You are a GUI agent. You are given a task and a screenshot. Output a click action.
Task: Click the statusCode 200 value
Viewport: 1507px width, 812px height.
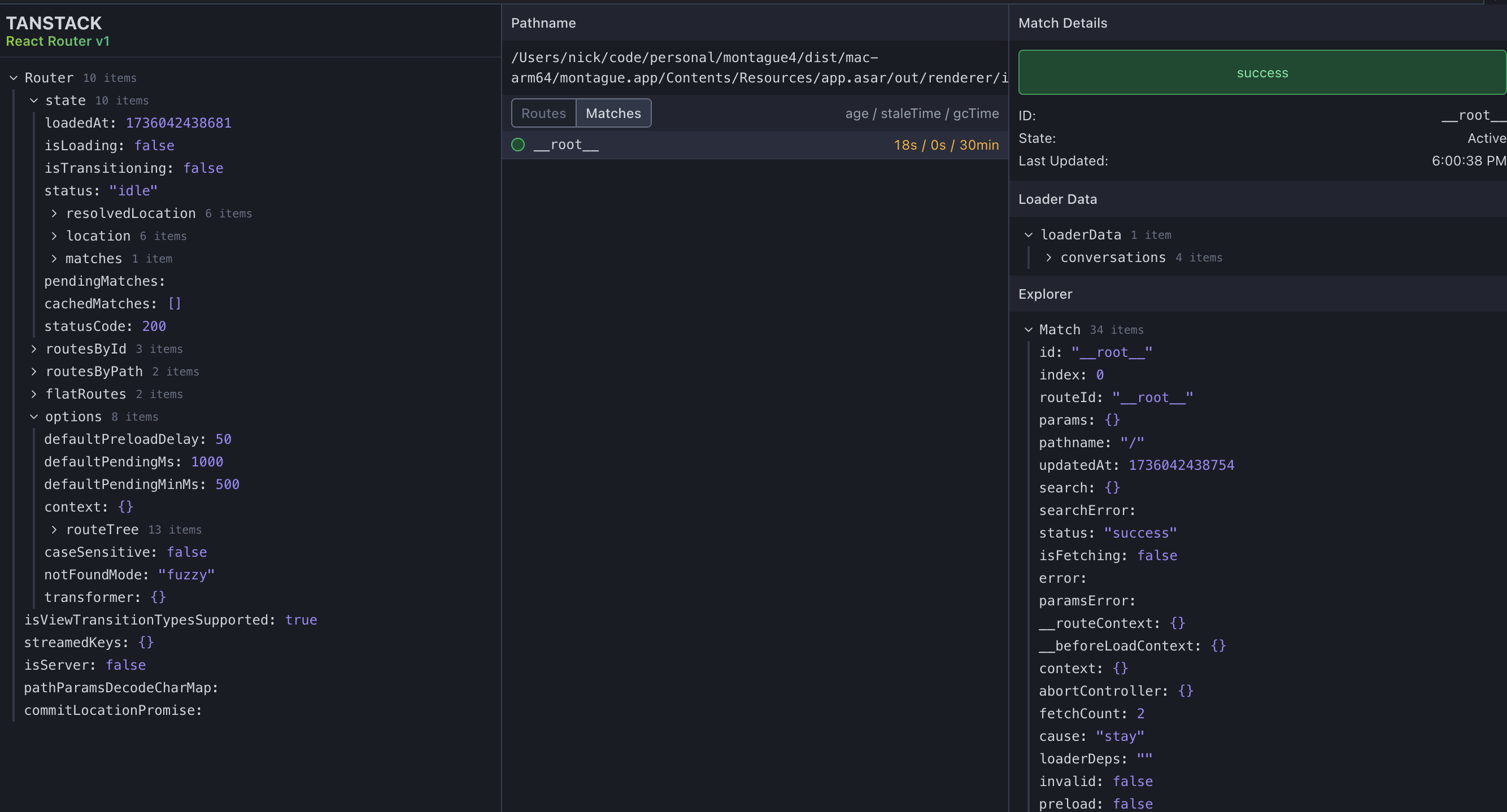click(x=154, y=326)
